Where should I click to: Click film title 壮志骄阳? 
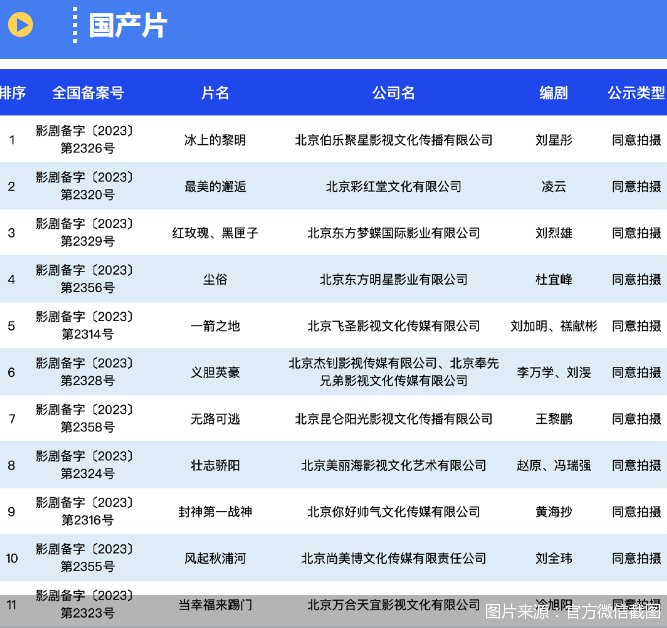215,465
